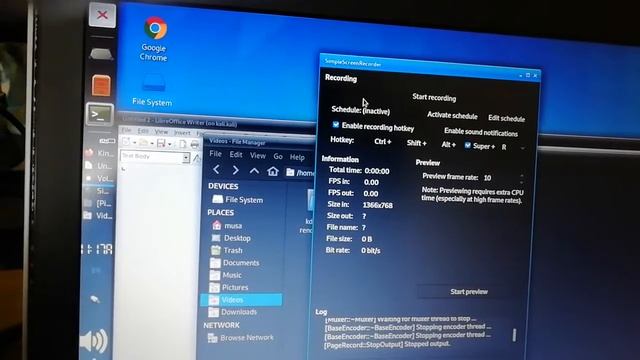Switch to the '[Pi...' window in the panel
The image size is (640, 360).
coord(99,203)
